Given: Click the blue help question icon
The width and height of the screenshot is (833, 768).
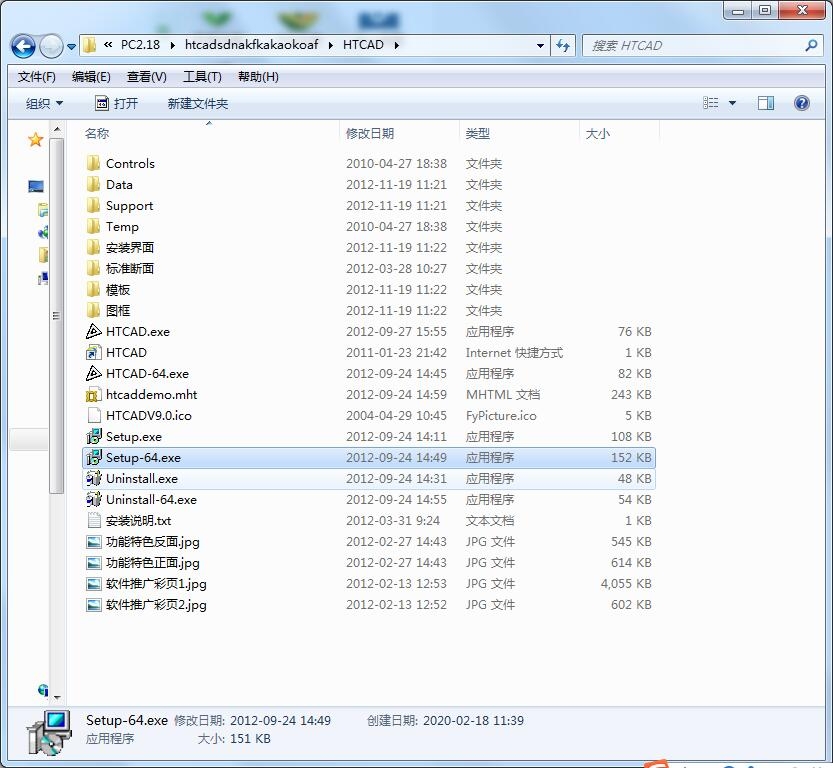Looking at the screenshot, I should tap(802, 103).
